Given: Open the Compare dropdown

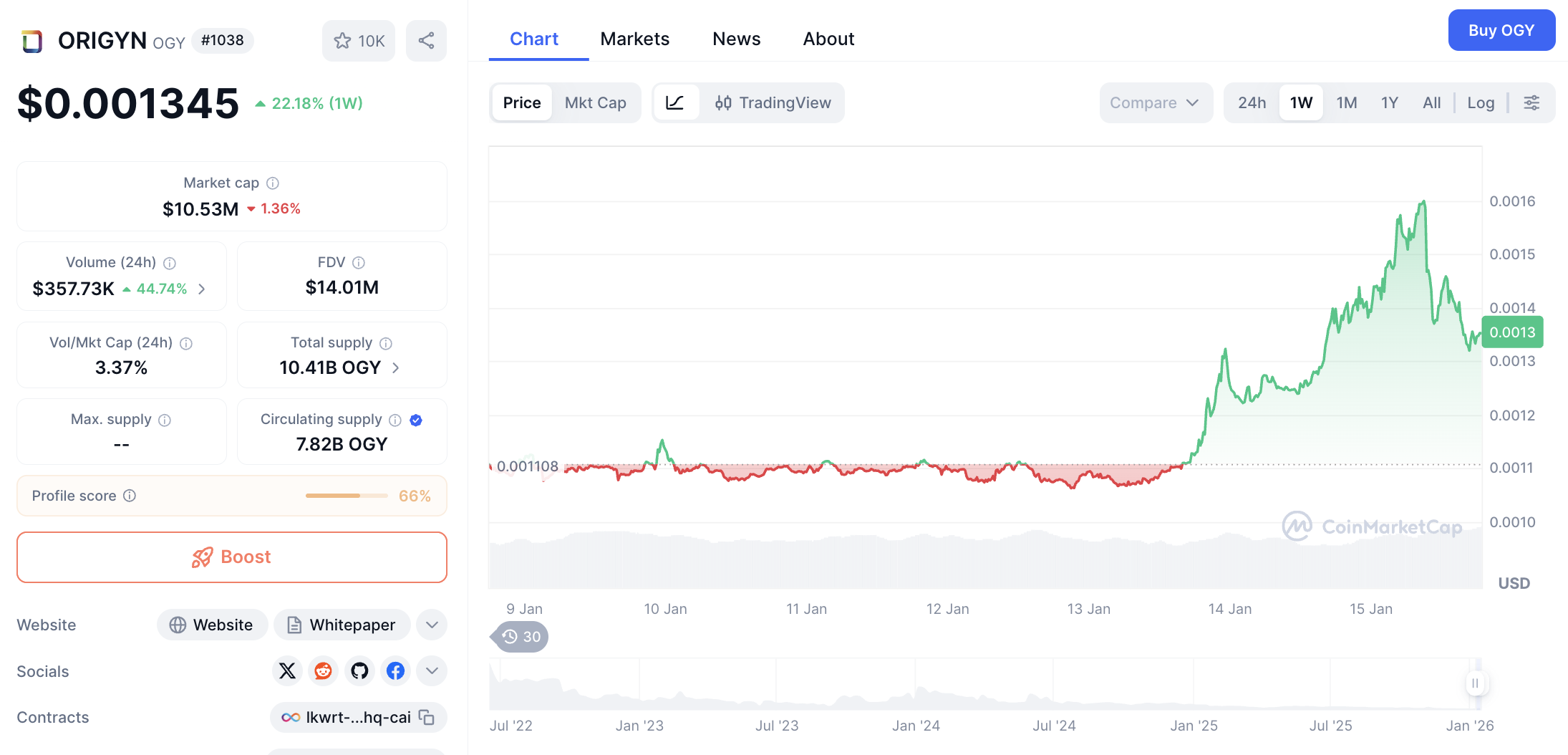Looking at the screenshot, I should point(1154,103).
